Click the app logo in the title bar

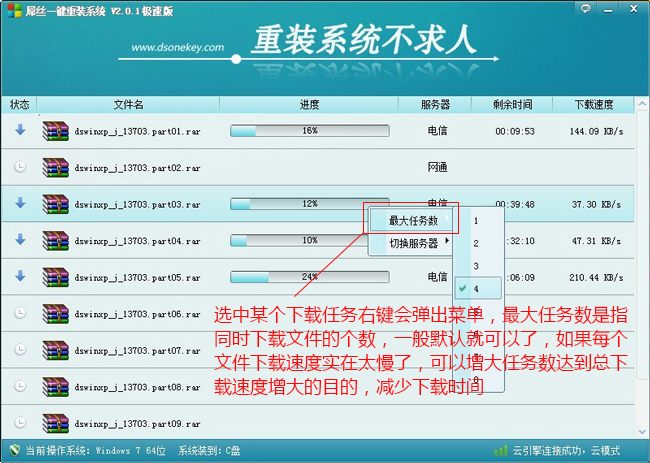(15, 10)
